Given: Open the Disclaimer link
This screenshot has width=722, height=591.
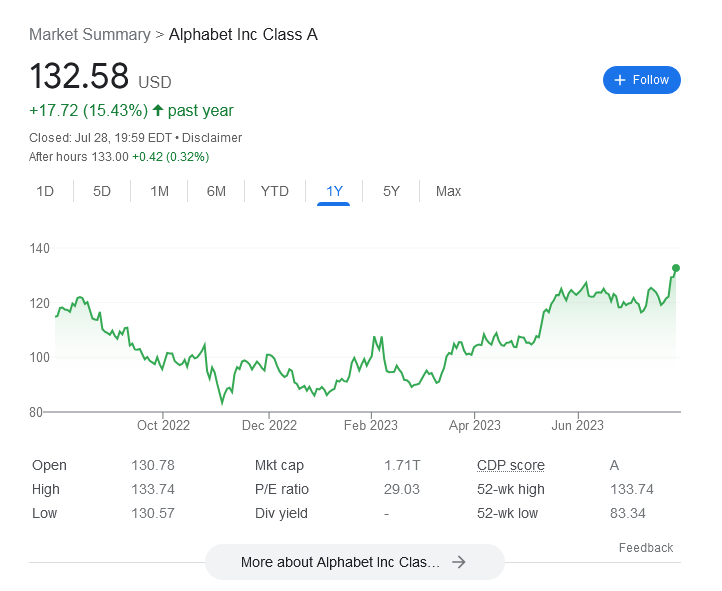Looking at the screenshot, I should [212, 138].
